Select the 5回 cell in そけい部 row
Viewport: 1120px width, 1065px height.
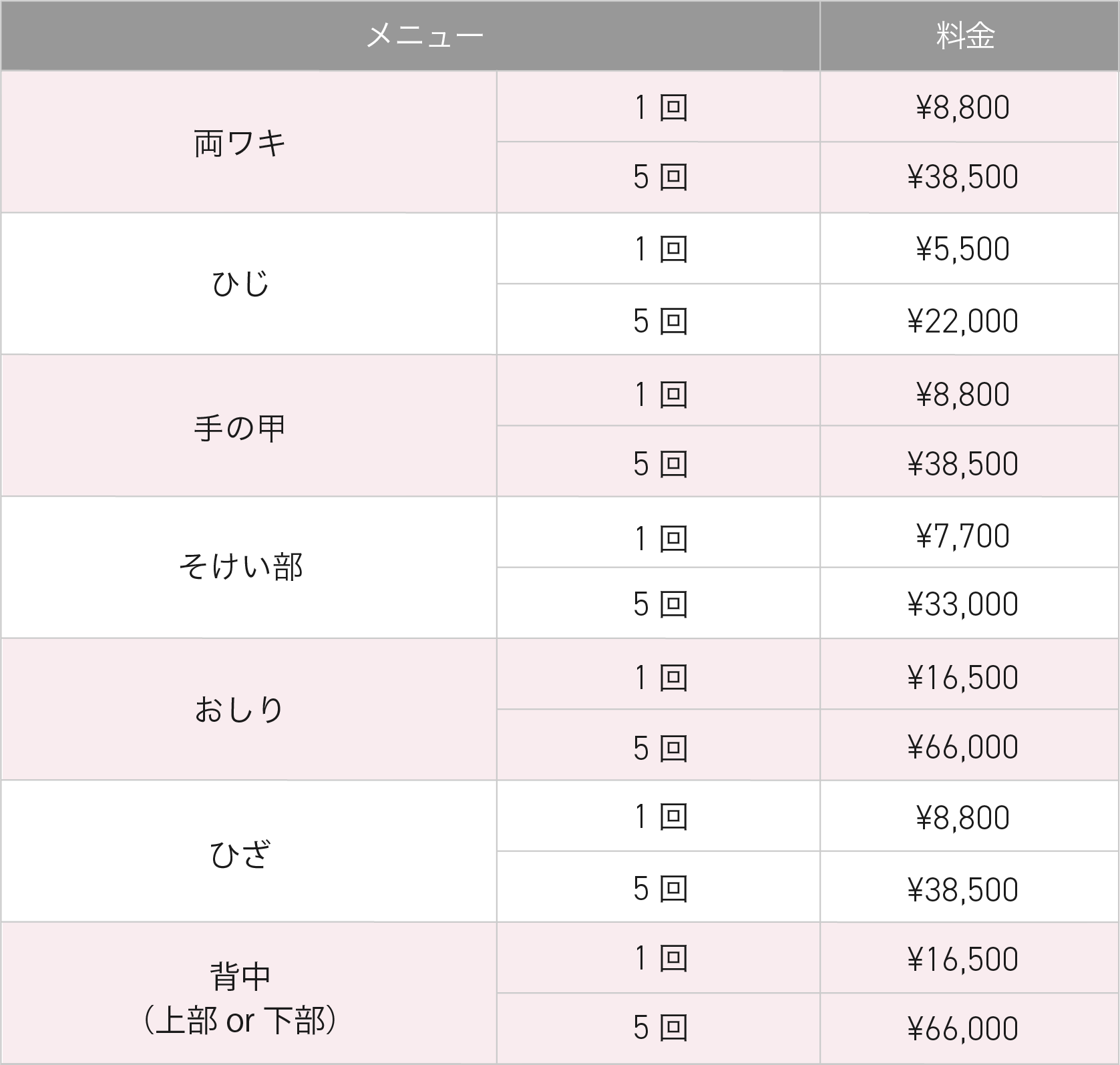659,604
